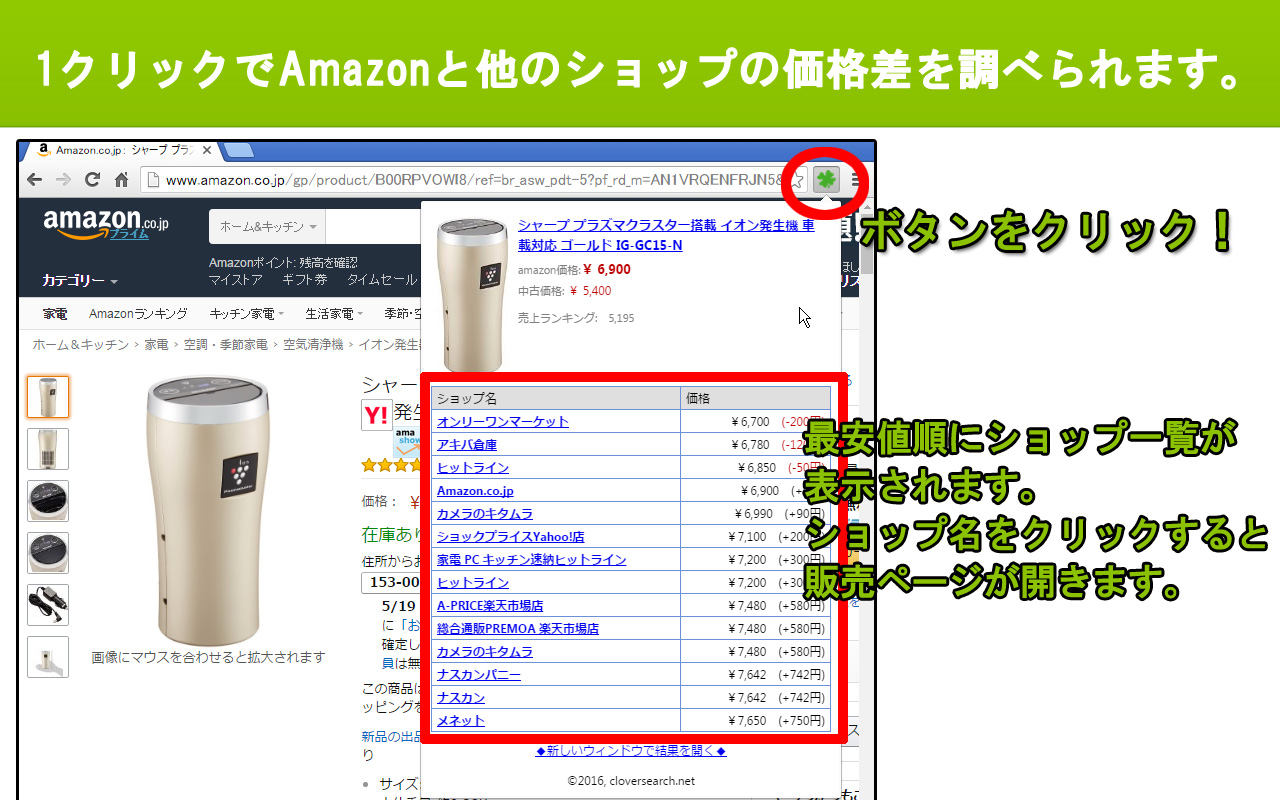Click the Yahoo Y! icon near title
1280x800 pixels.
point(376,415)
